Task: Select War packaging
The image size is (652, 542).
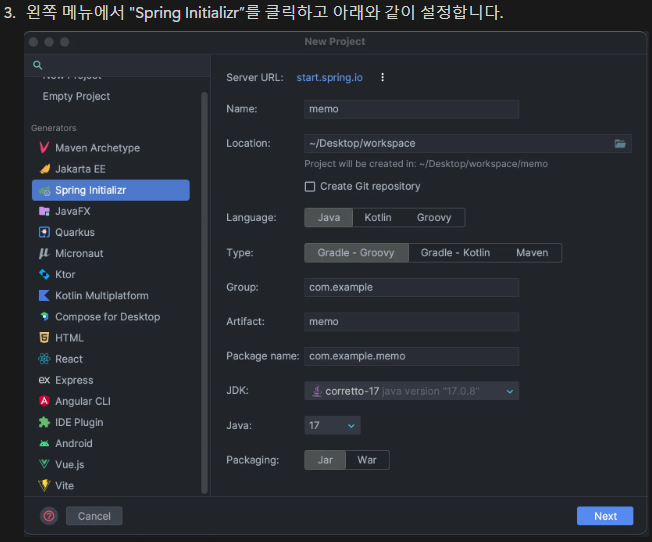Action: click(367, 460)
